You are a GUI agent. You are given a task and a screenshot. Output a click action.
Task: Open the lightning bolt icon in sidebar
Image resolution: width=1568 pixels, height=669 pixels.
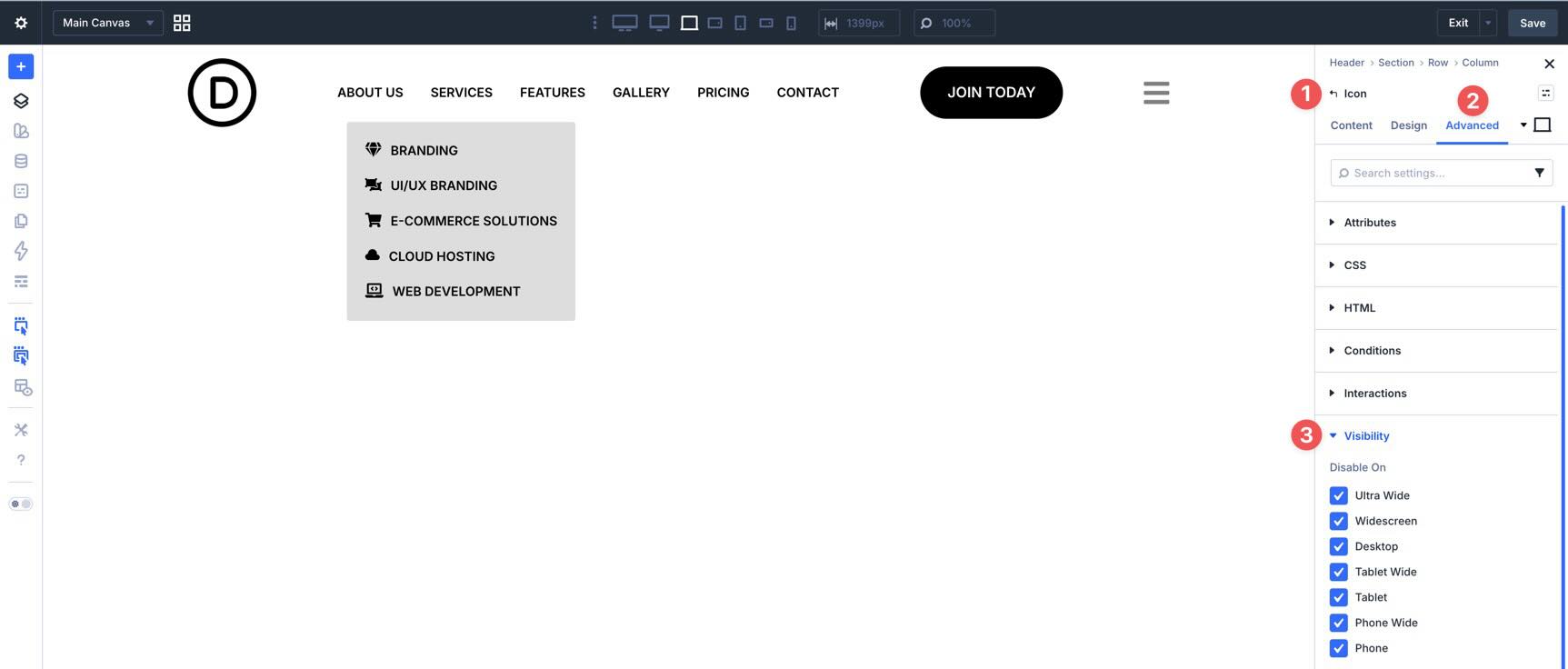pos(21,251)
